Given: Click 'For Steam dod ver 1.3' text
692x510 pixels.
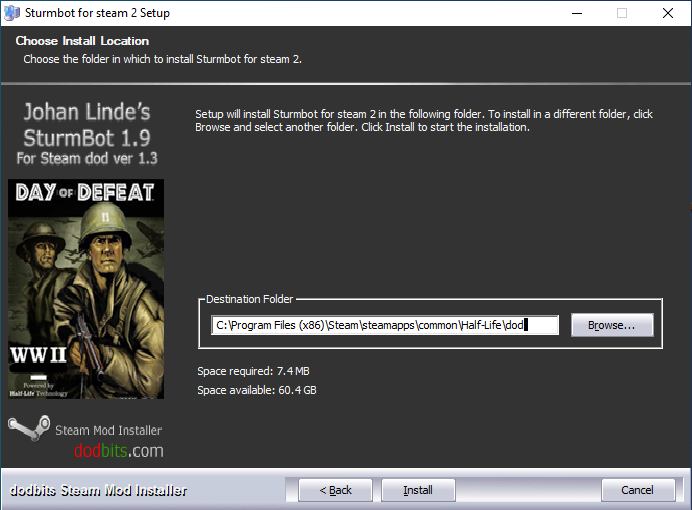Looking at the screenshot, I should [87, 158].
